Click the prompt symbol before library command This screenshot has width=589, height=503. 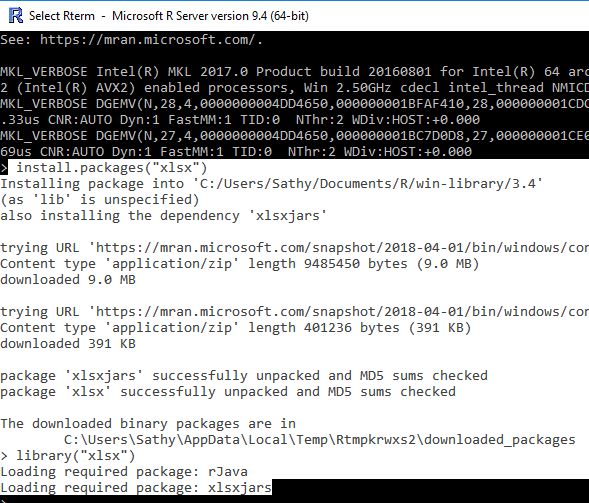tap(4, 456)
